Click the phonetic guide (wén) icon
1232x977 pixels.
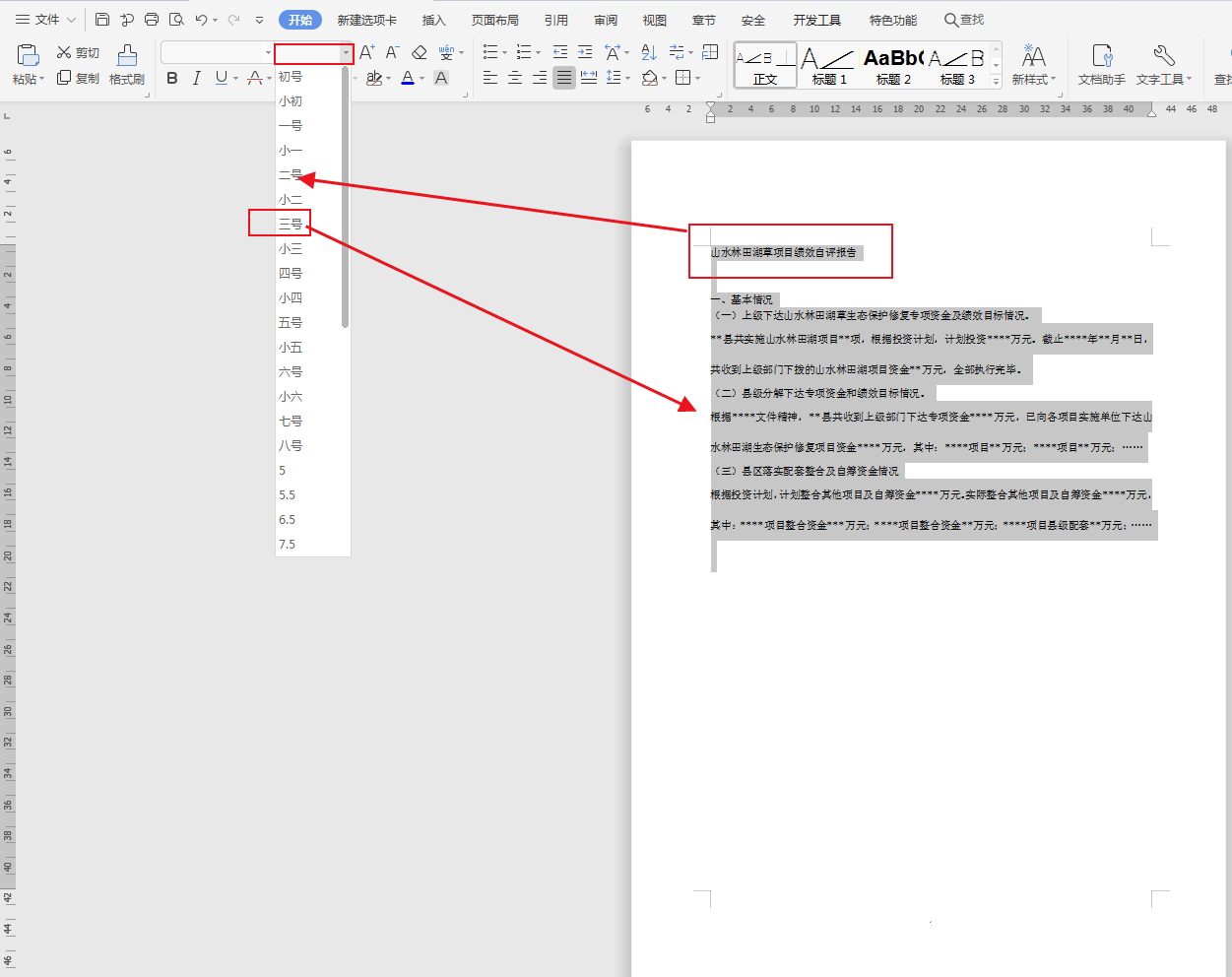(x=446, y=53)
